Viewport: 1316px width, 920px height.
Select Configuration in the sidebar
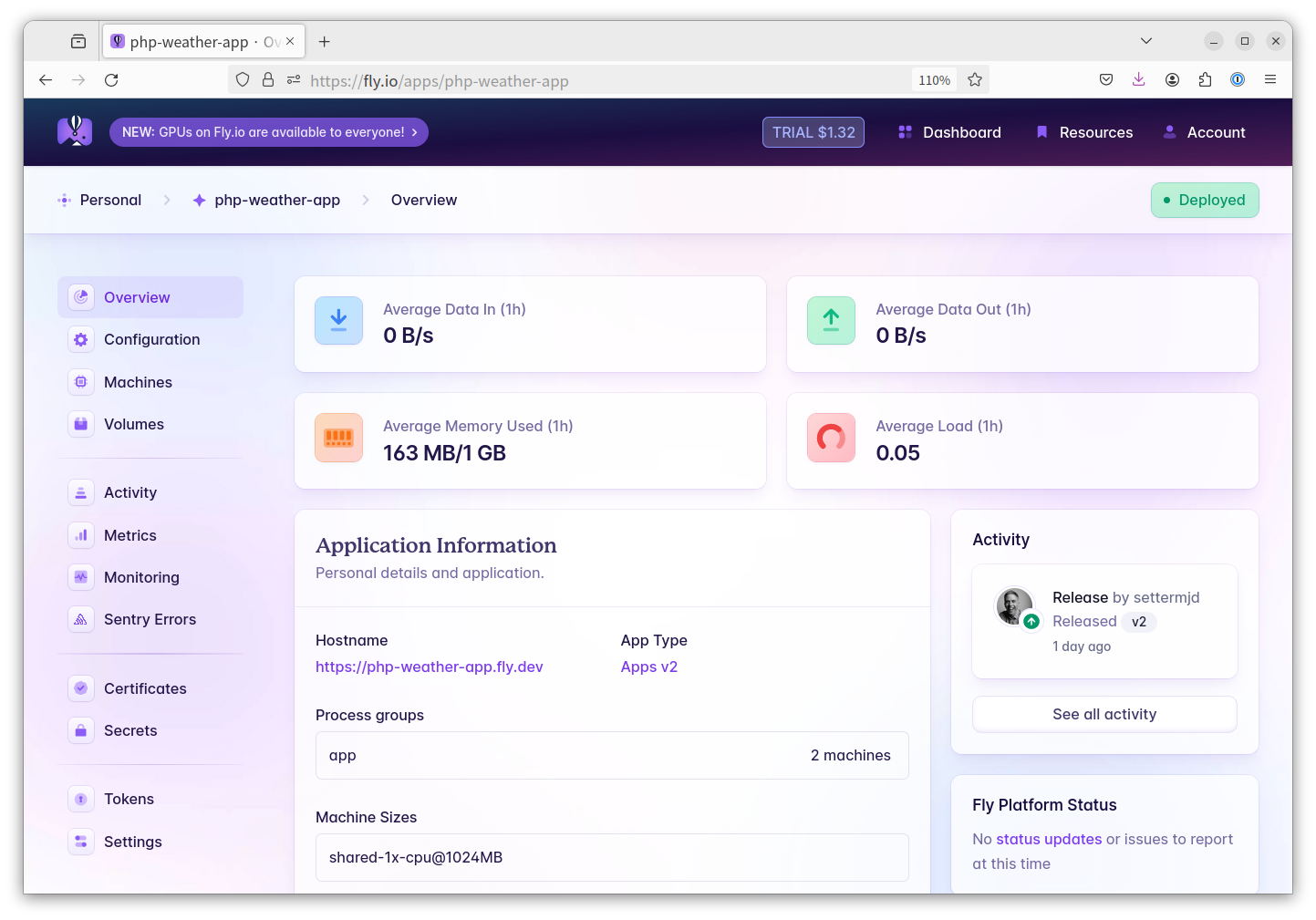150,339
